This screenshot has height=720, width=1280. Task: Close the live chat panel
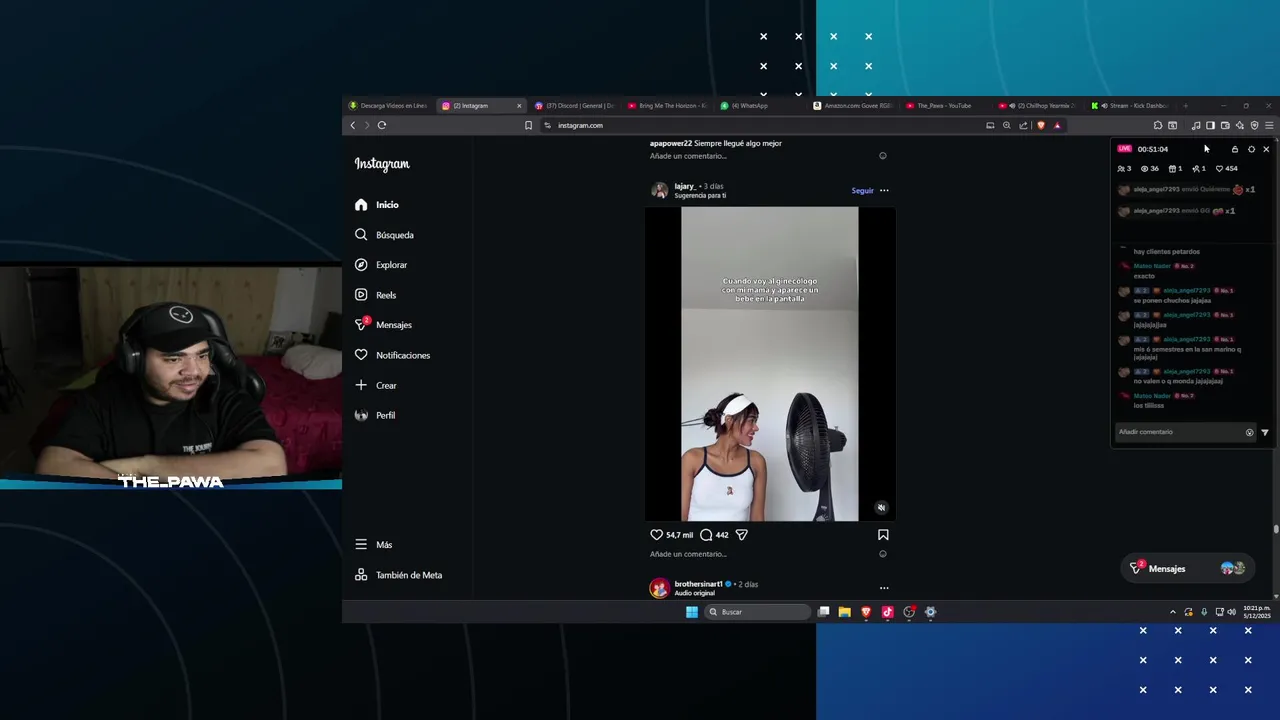pyautogui.click(x=1266, y=149)
